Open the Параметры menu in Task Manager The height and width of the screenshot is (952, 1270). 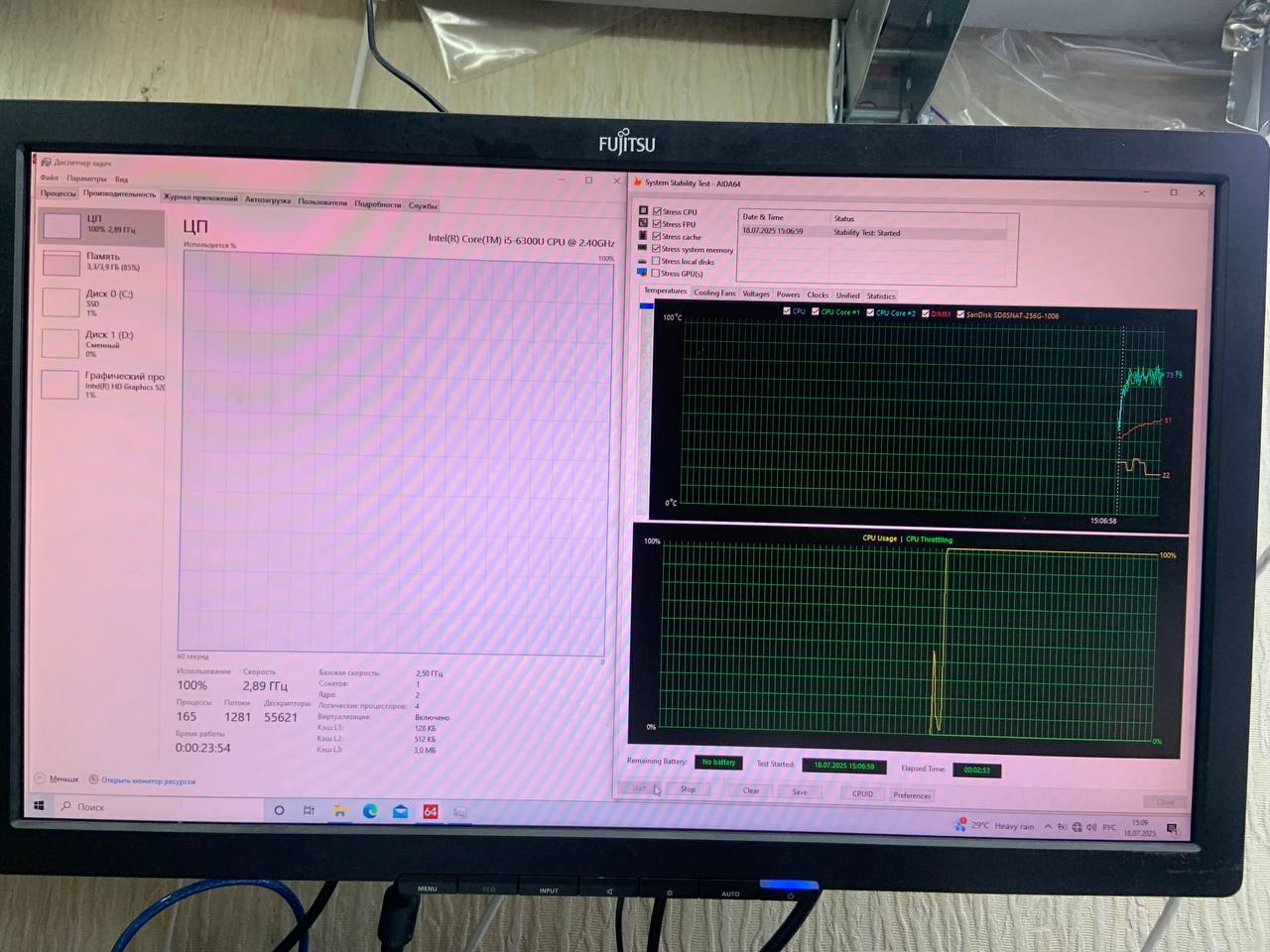coord(86,178)
